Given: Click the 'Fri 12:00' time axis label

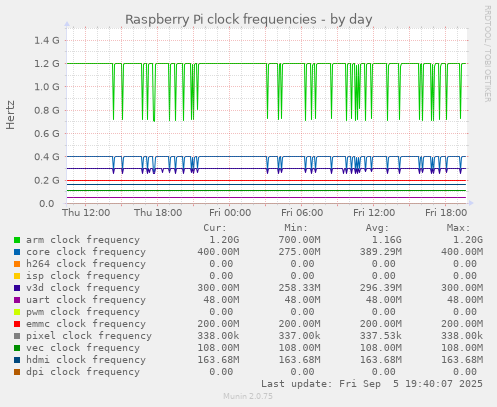Looking at the screenshot, I should 374,213.
